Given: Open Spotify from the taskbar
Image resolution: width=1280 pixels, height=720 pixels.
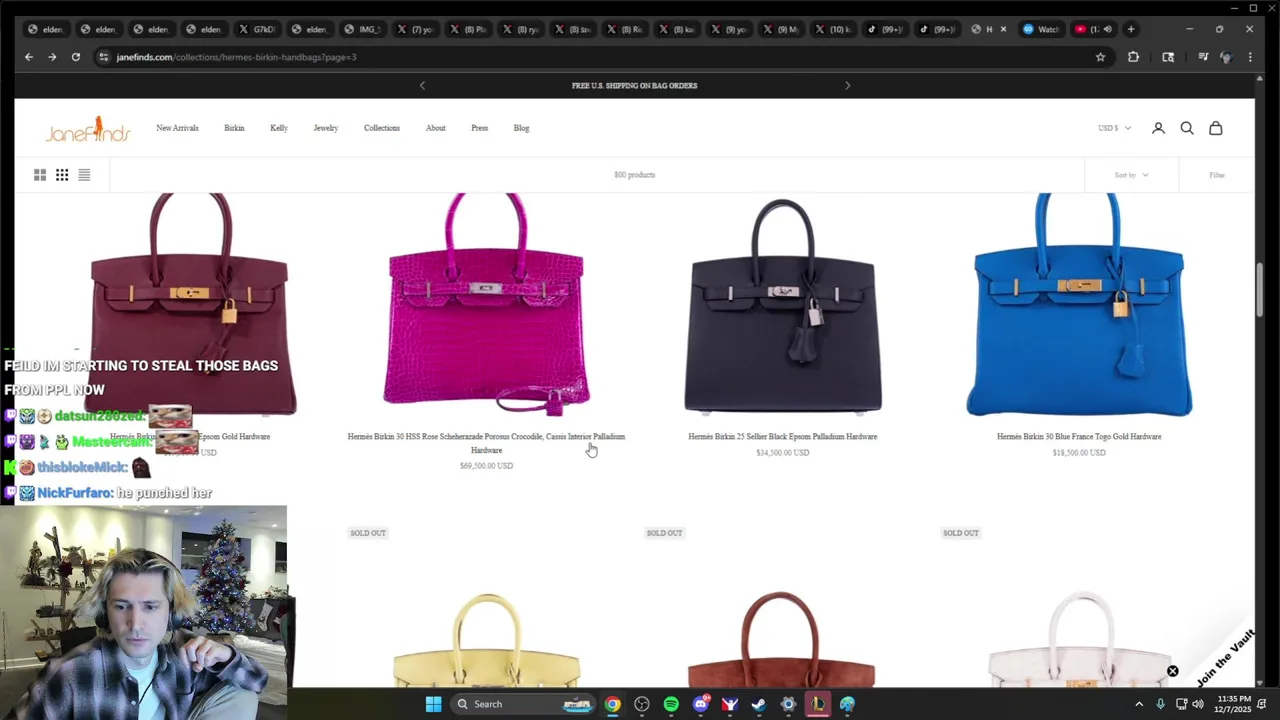Looking at the screenshot, I should point(671,704).
